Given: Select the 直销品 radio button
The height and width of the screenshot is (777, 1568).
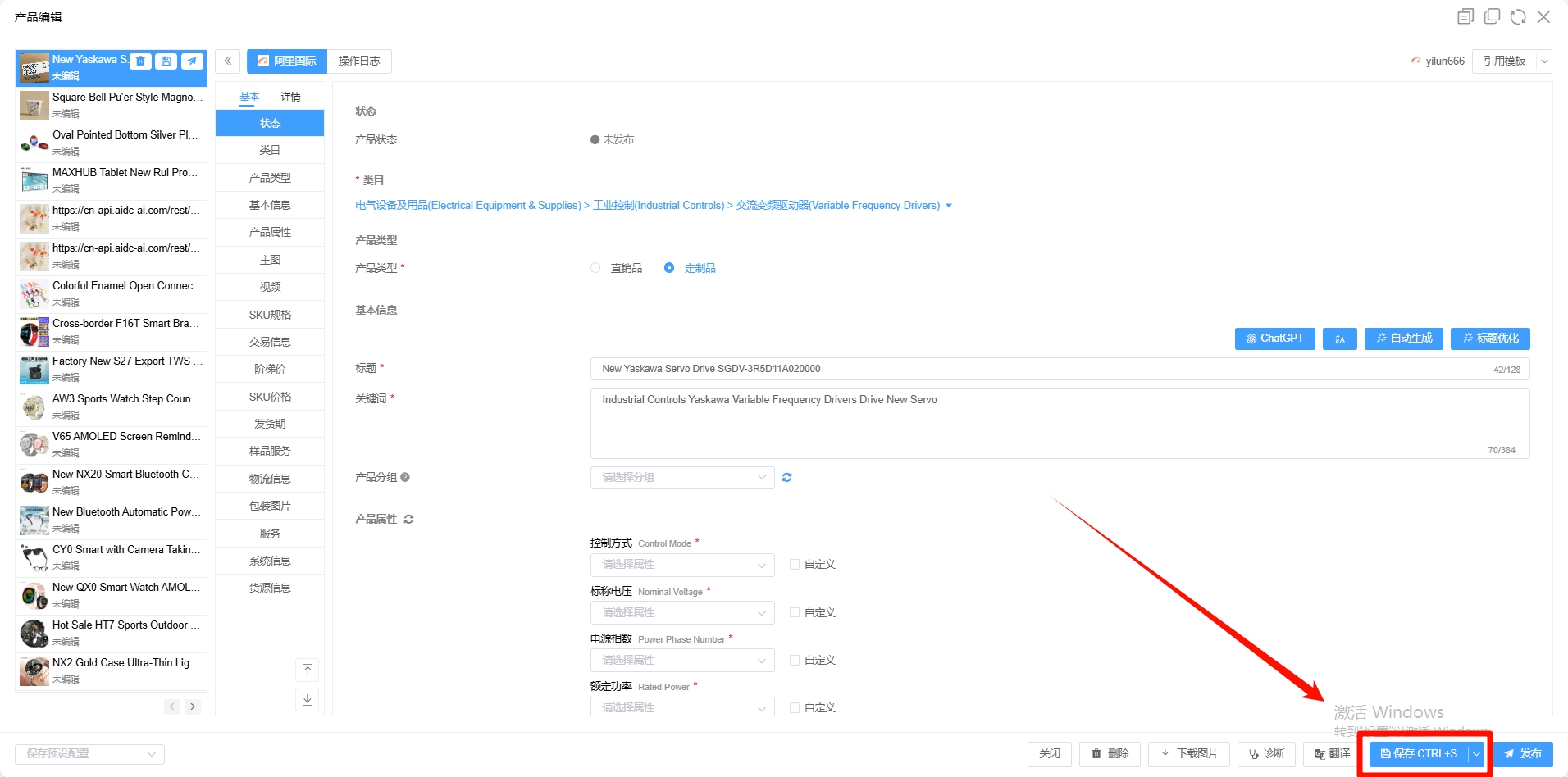Looking at the screenshot, I should [596, 269].
